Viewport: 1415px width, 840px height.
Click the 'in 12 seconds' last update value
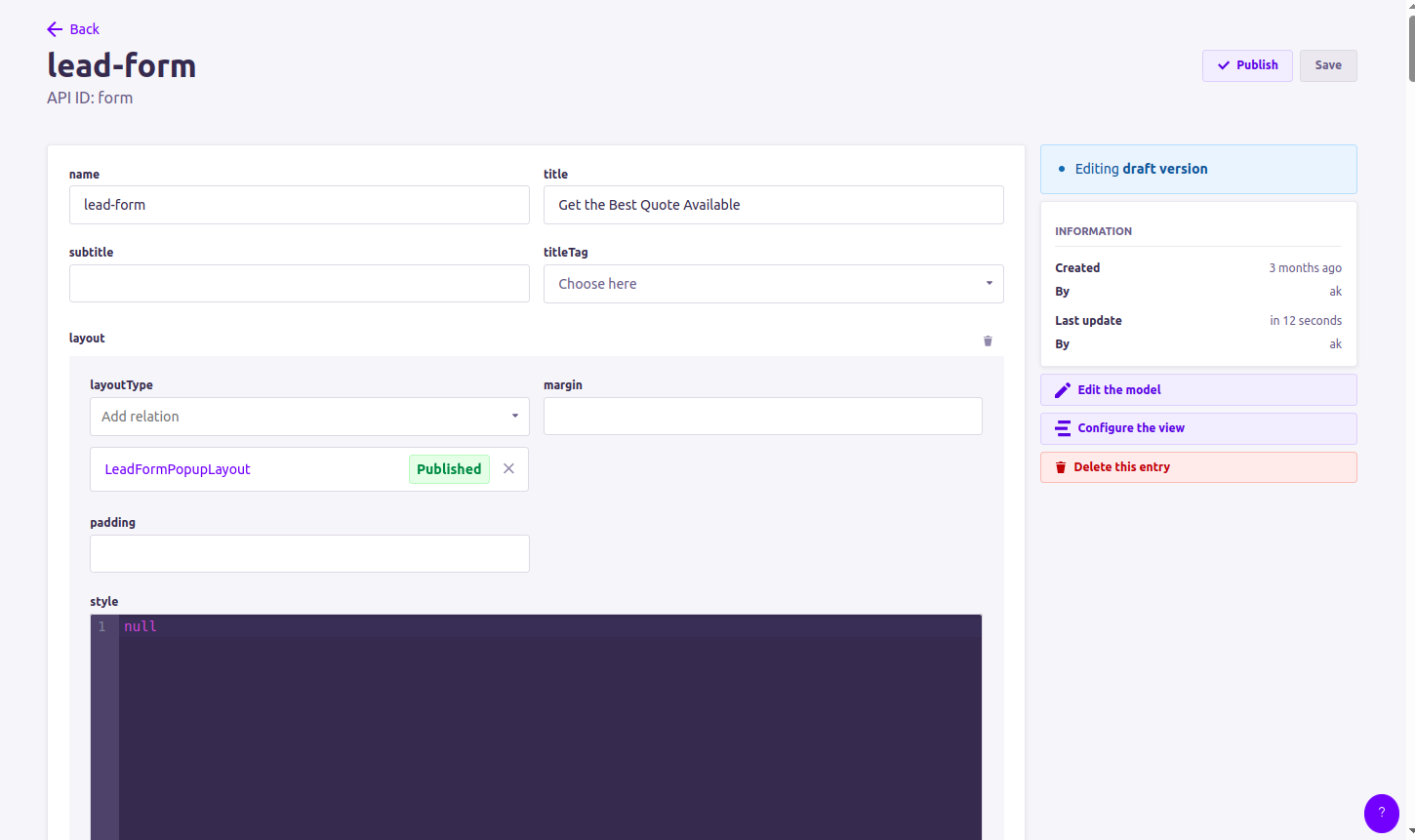click(x=1306, y=321)
